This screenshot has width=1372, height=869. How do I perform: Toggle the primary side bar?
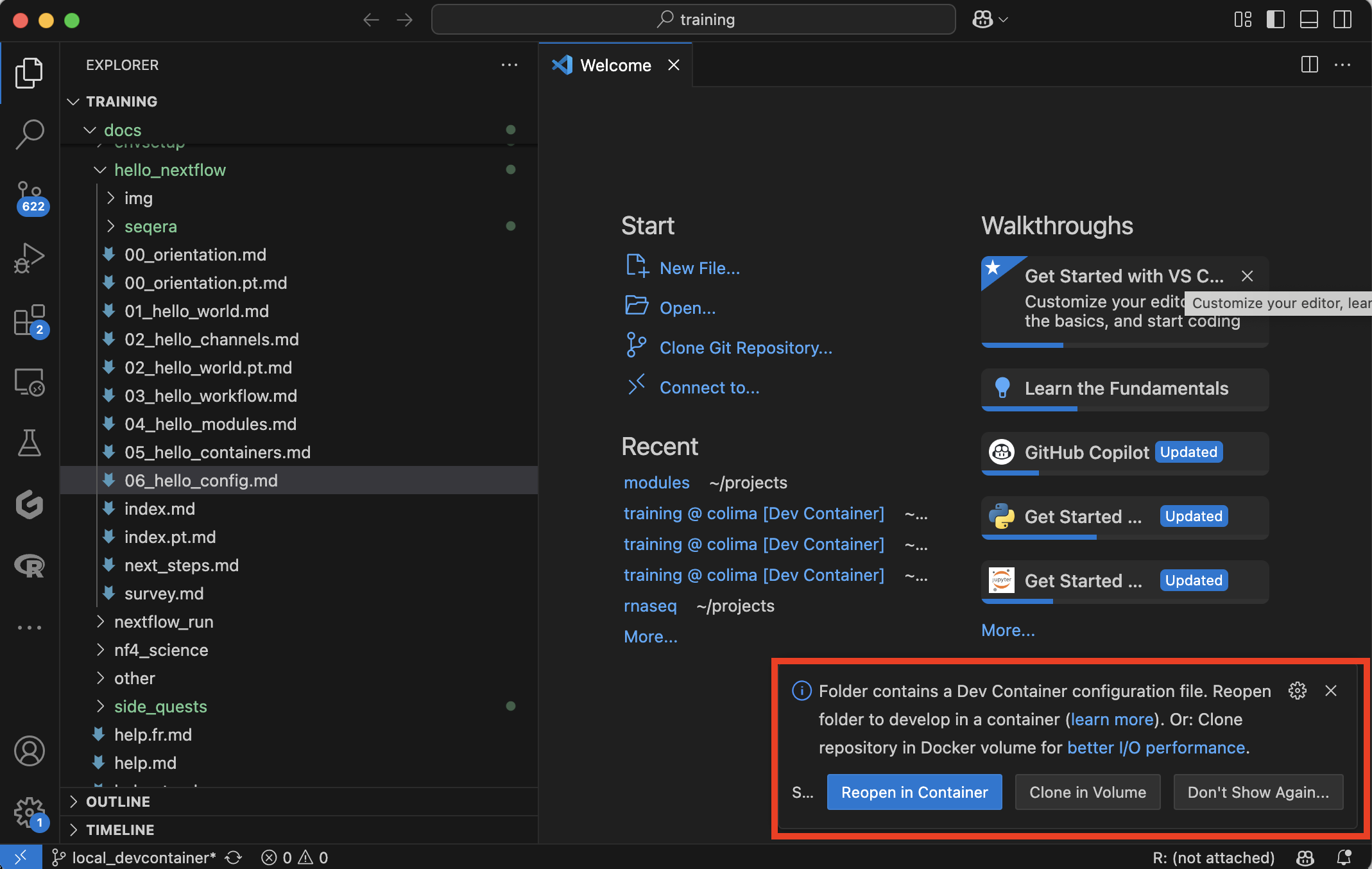[1276, 20]
